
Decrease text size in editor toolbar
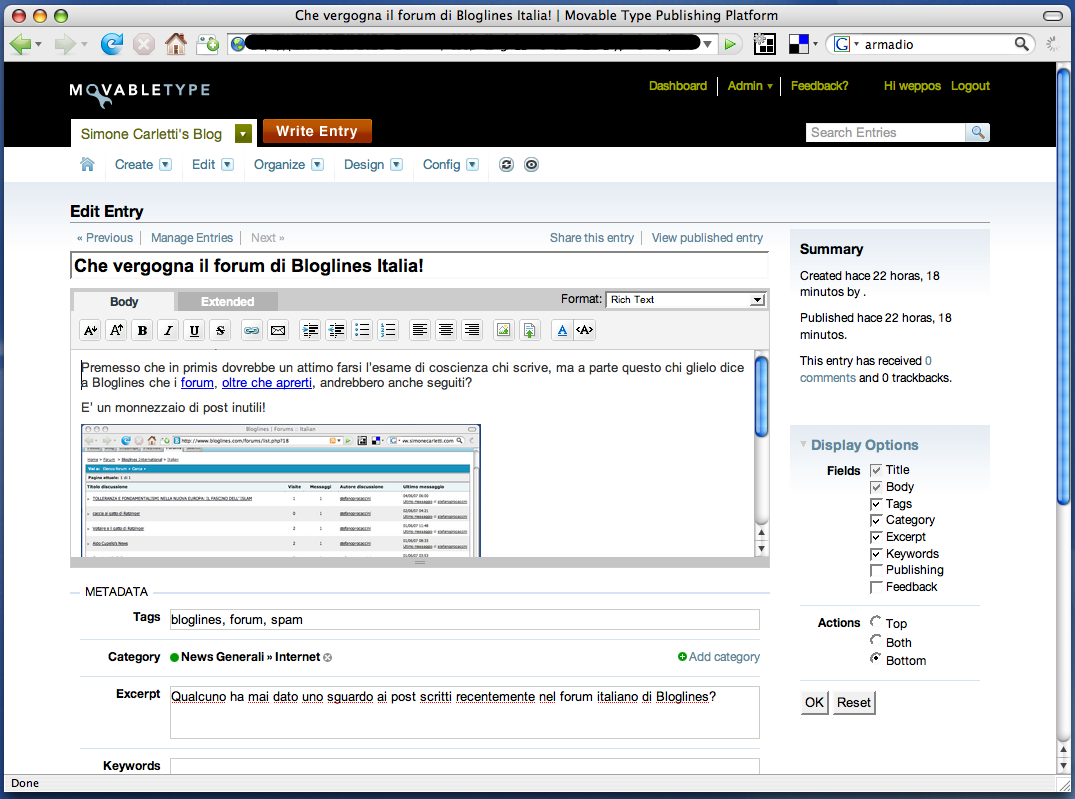tap(90, 330)
